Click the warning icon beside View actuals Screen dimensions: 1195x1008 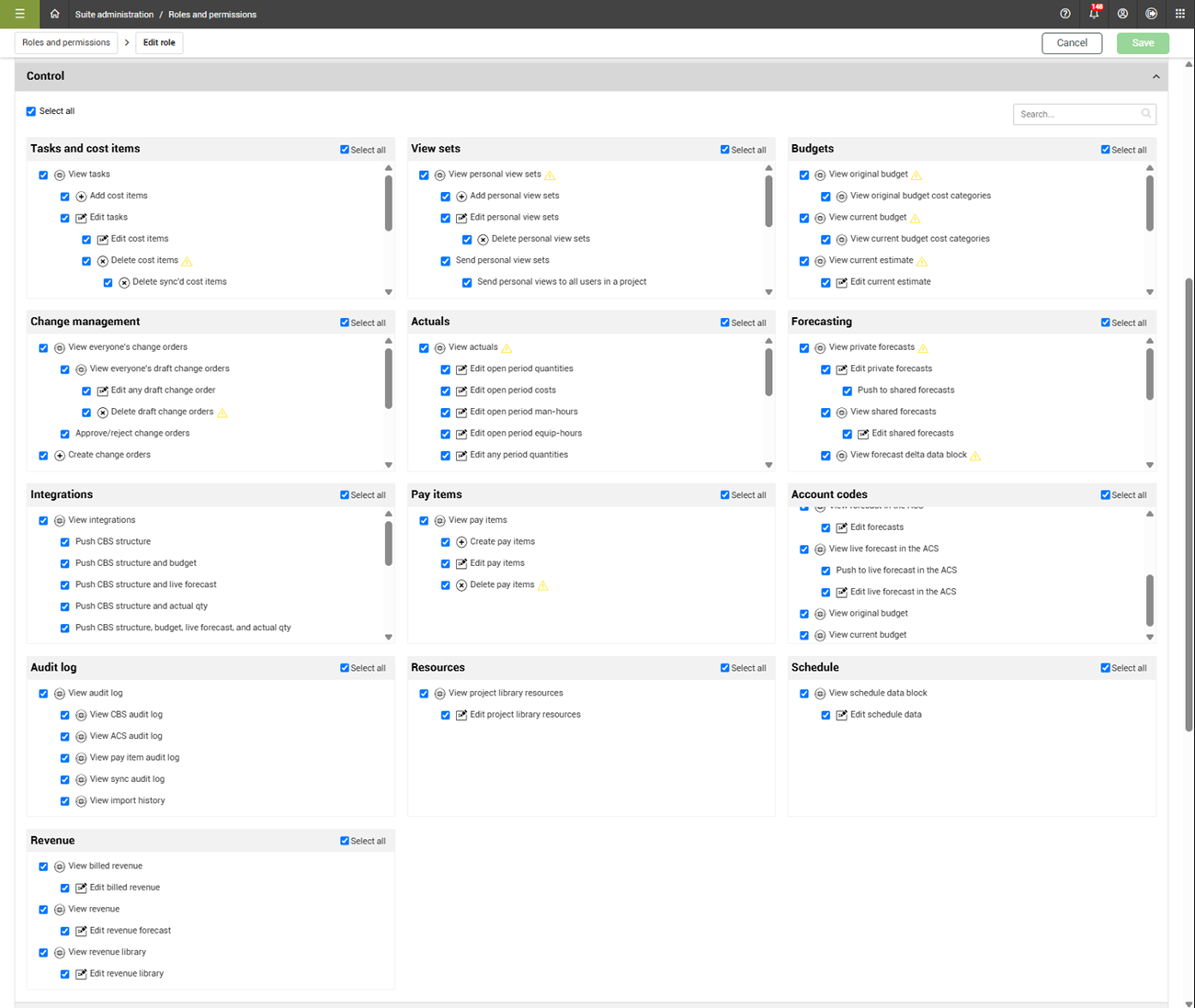coord(506,348)
